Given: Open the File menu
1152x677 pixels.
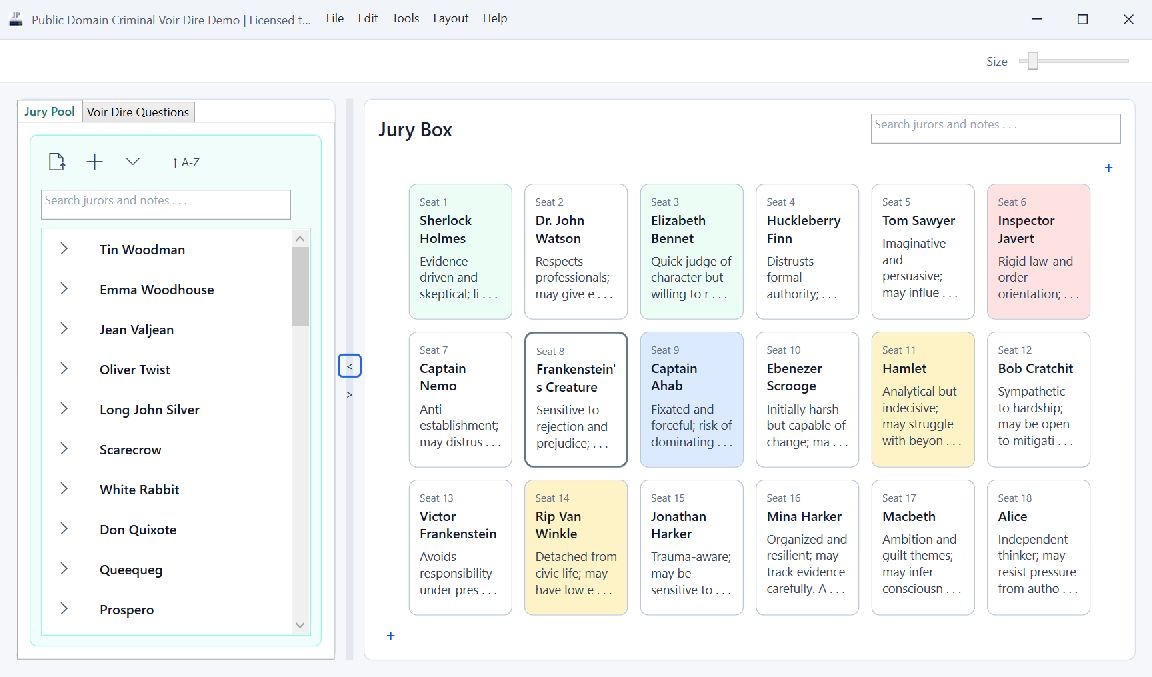Looking at the screenshot, I should coord(335,18).
